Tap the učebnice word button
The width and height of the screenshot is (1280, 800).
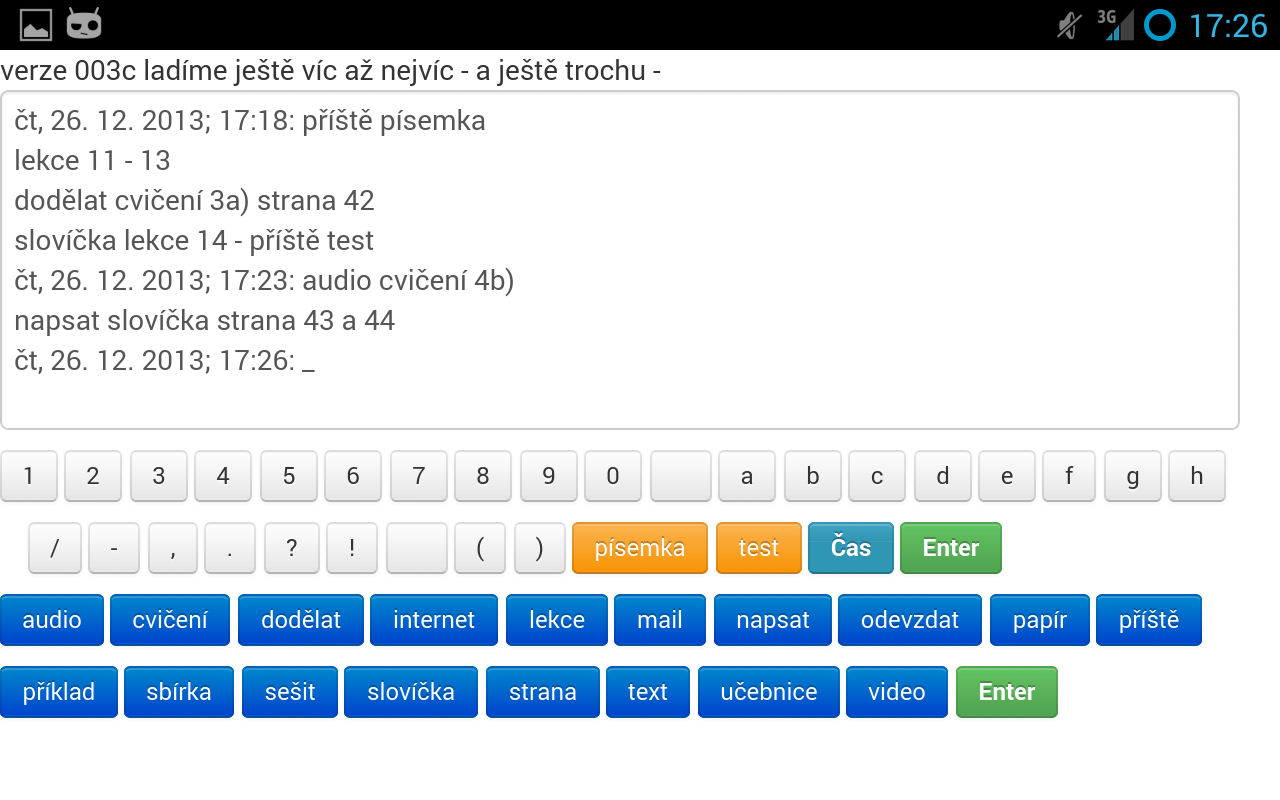(x=769, y=692)
